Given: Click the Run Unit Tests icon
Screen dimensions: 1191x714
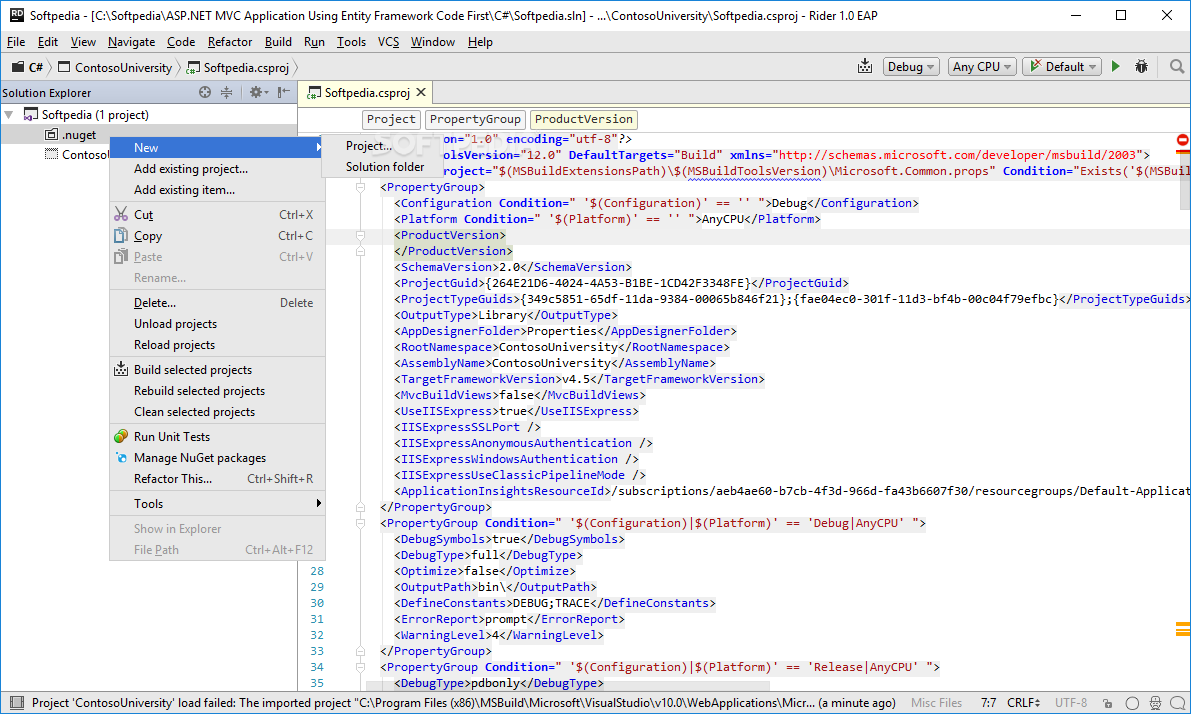Looking at the screenshot, I should [121, 436].
